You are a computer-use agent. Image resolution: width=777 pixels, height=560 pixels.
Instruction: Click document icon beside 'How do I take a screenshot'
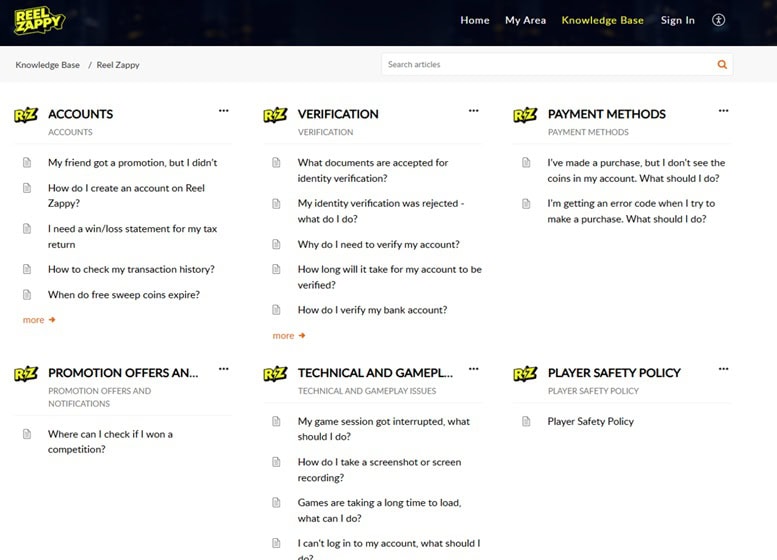[x=276, y=462]
